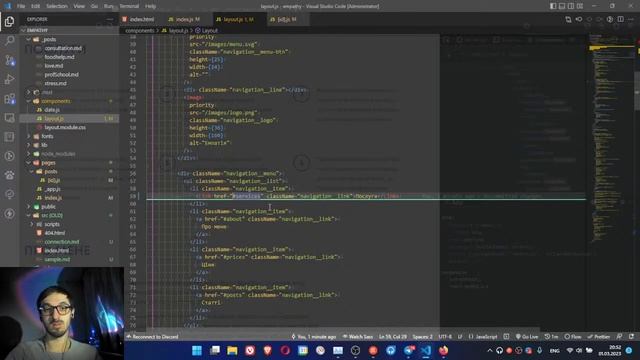Show hidden system tray icons

click(490, 351)
